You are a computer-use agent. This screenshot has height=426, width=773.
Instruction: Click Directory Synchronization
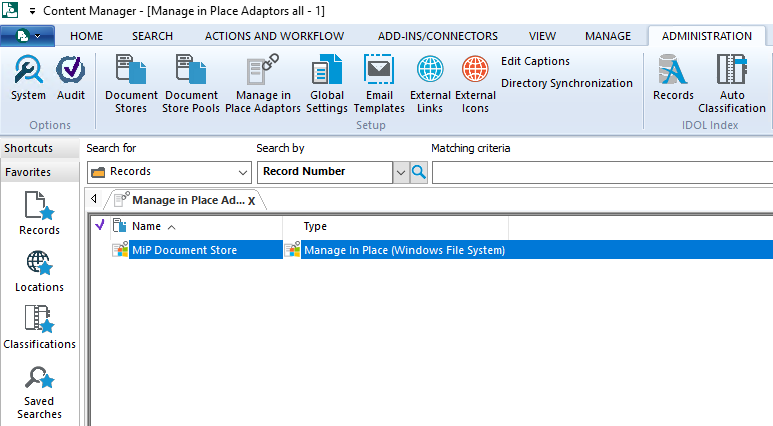pyautogui.click(x=567, y=83)
